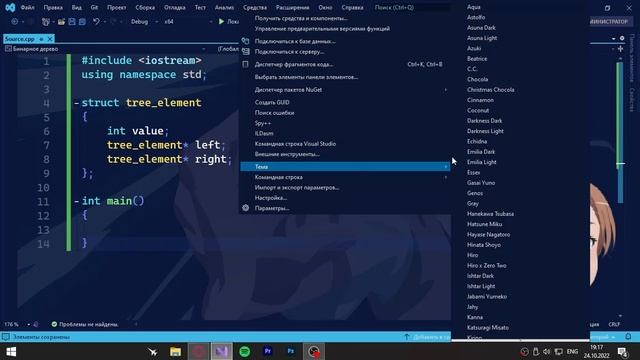Screen dimensions: 640x360
Task: Expand the Командная строка submenu
Action: tap(445, 177)
